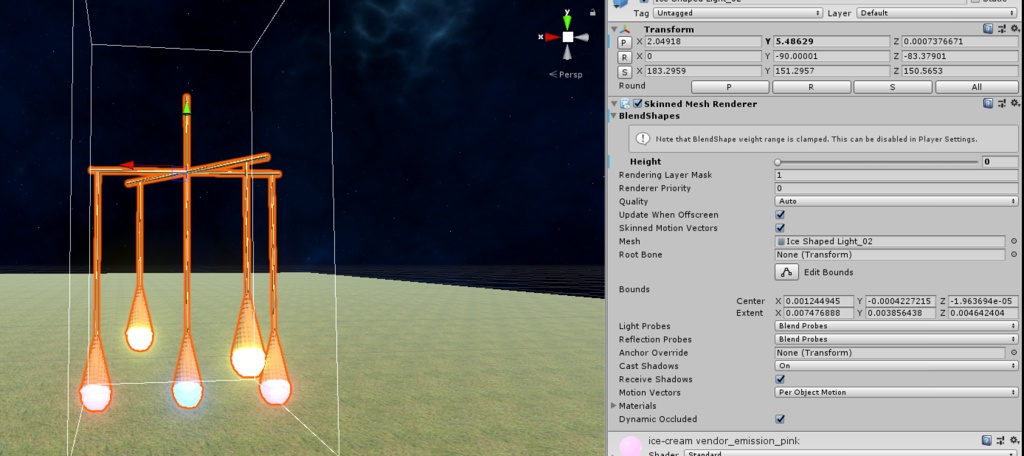Click Scale X field 183.2959
Screen dimensions: 1024x456
tap(703, 71)
